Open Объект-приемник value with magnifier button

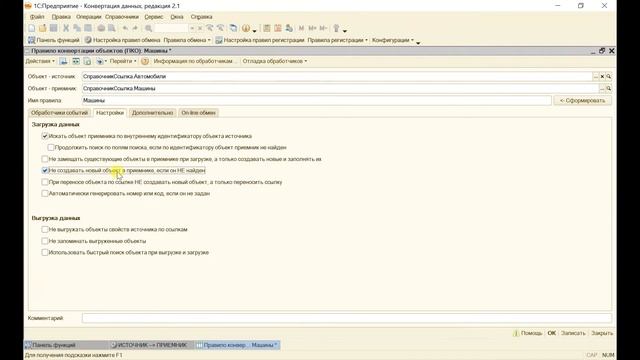609,89
